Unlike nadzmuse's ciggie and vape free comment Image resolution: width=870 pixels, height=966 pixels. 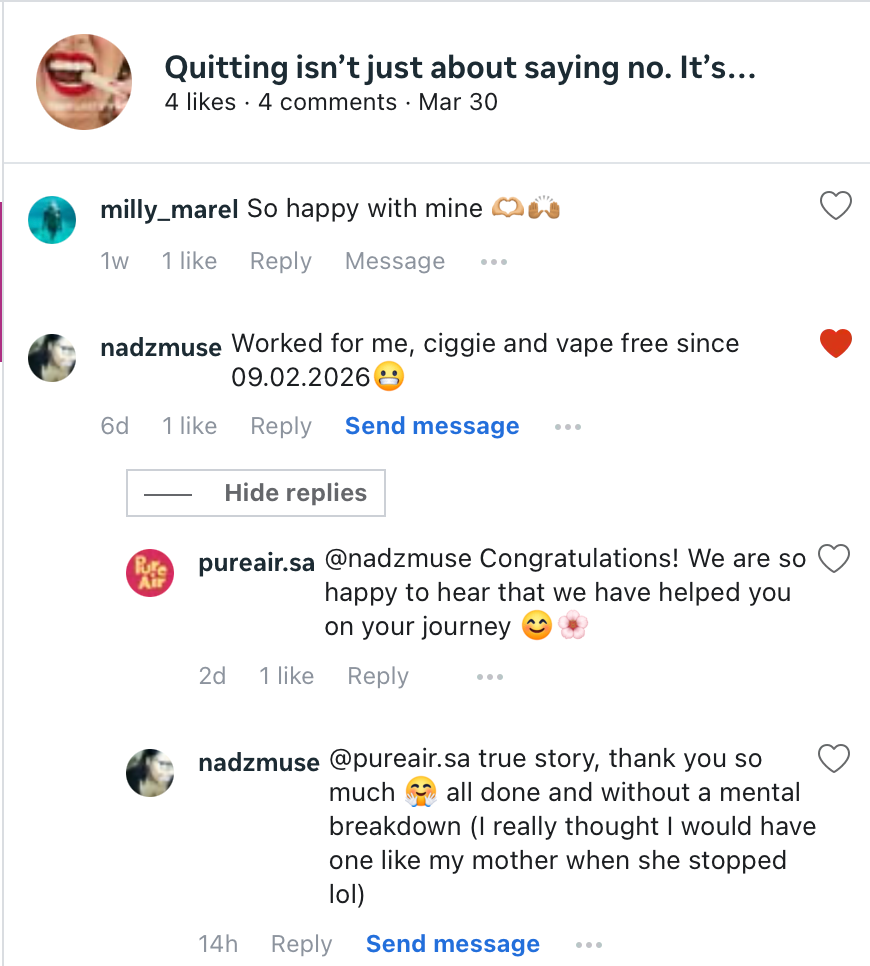point(835,344)
